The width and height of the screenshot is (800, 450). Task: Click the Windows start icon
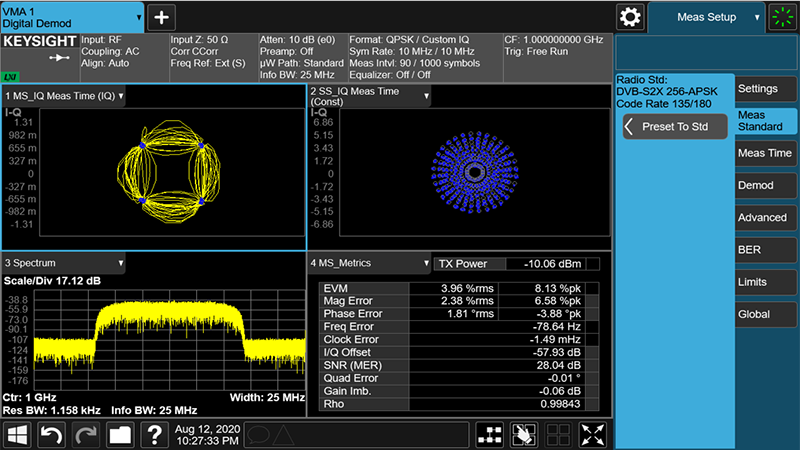(20, 434)
